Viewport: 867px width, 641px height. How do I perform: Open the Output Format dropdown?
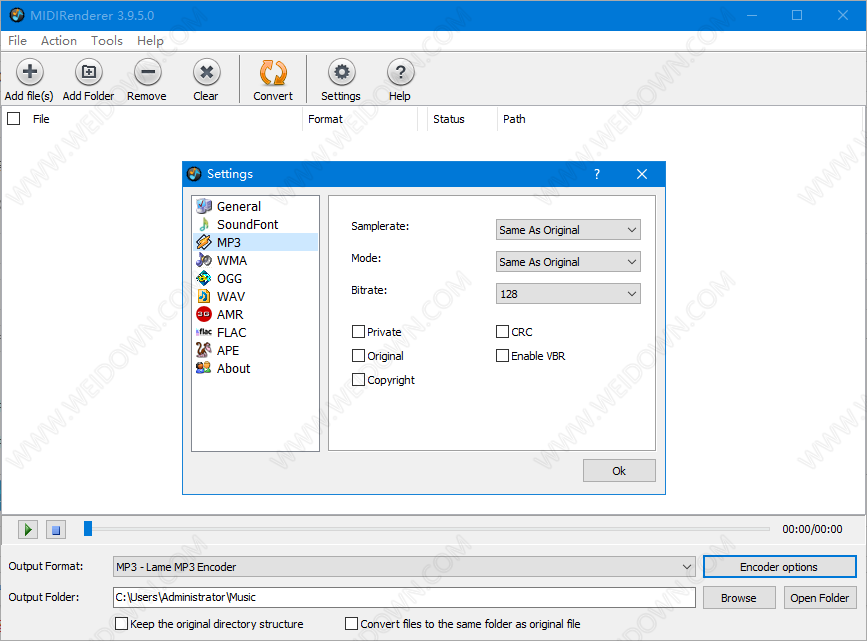pyautogui.click(x=404, y=567)
